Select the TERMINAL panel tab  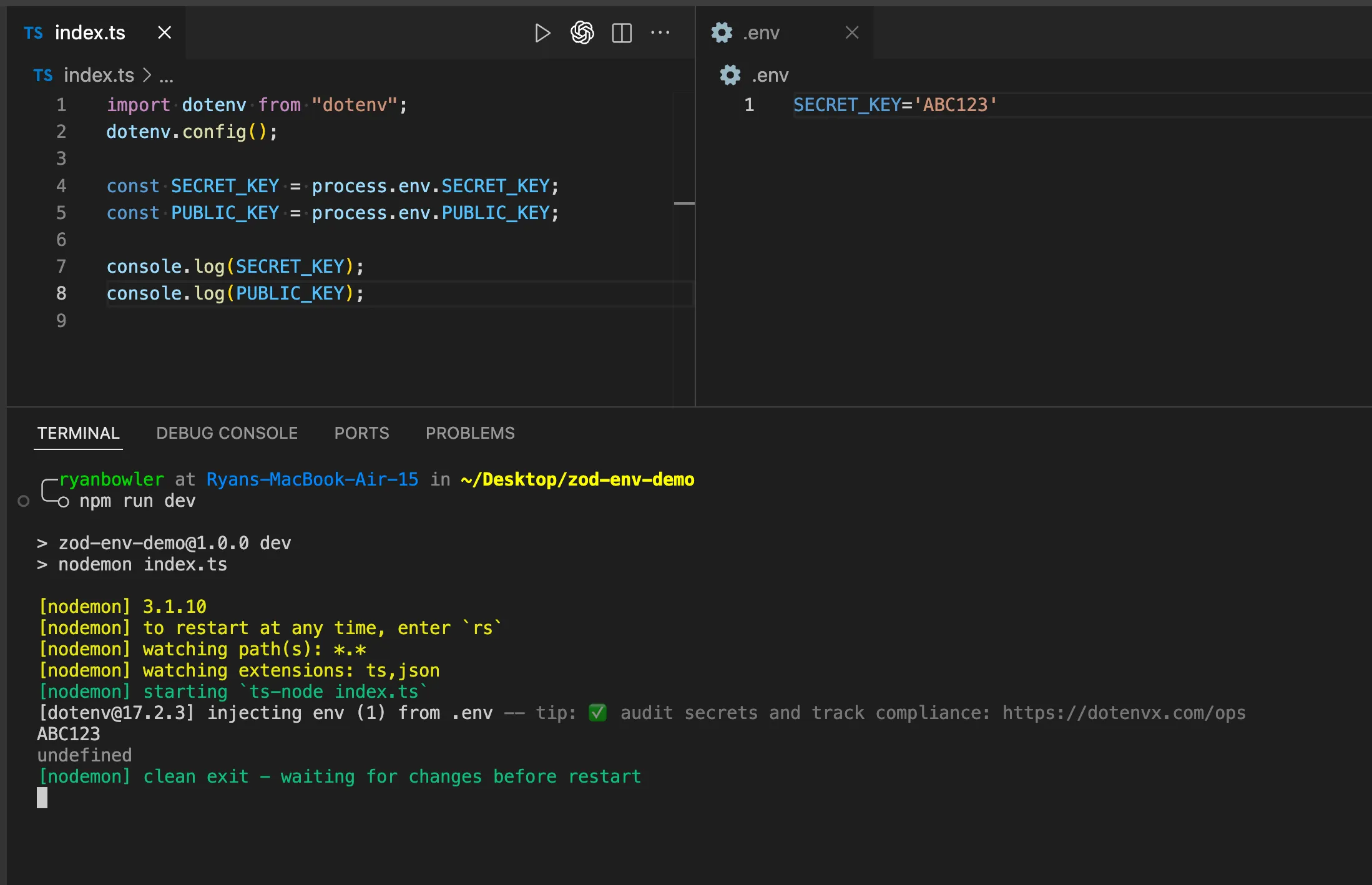tap(78, 433)
